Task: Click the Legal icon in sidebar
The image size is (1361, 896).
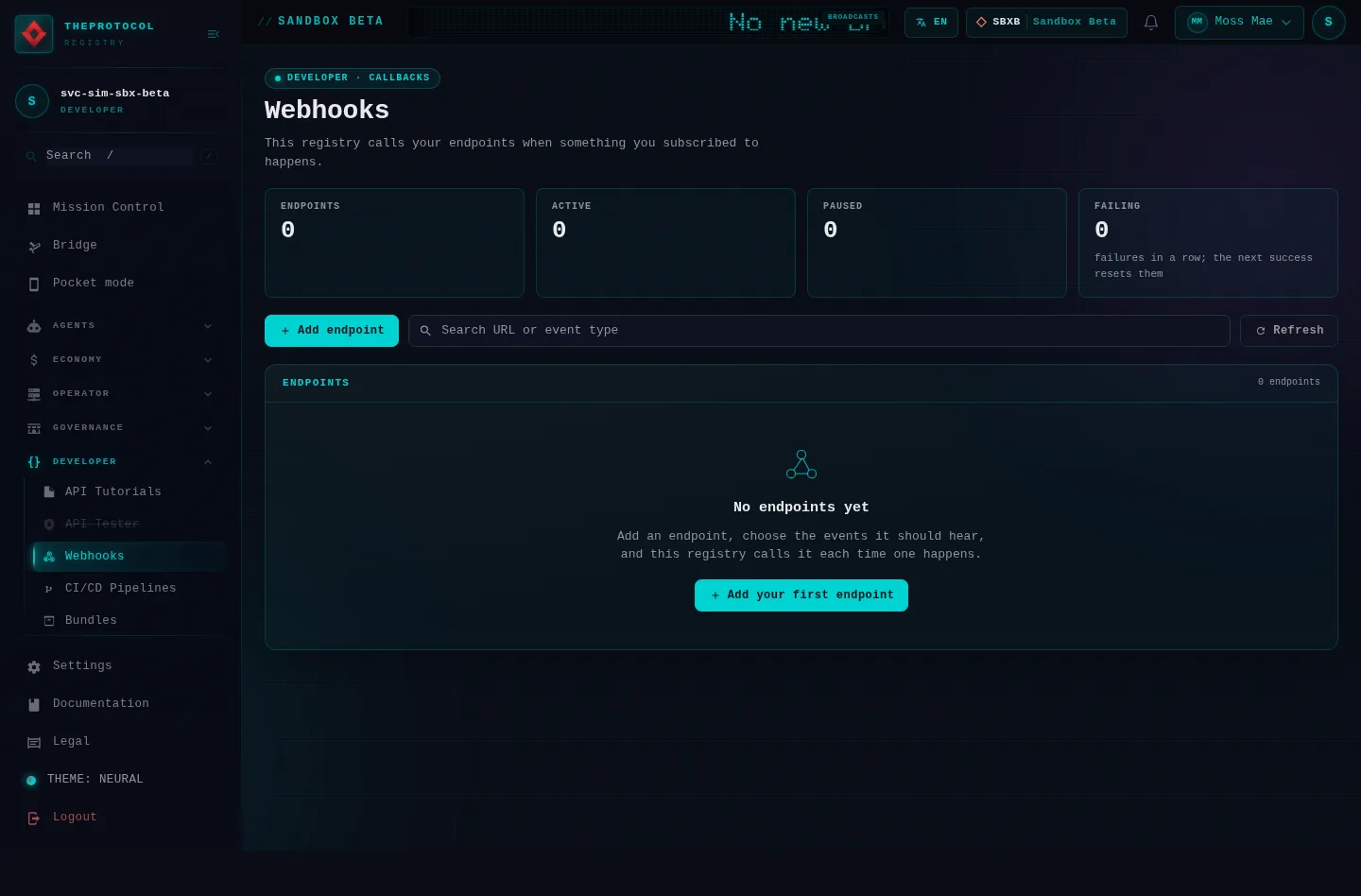Action: tap(34, 742)
